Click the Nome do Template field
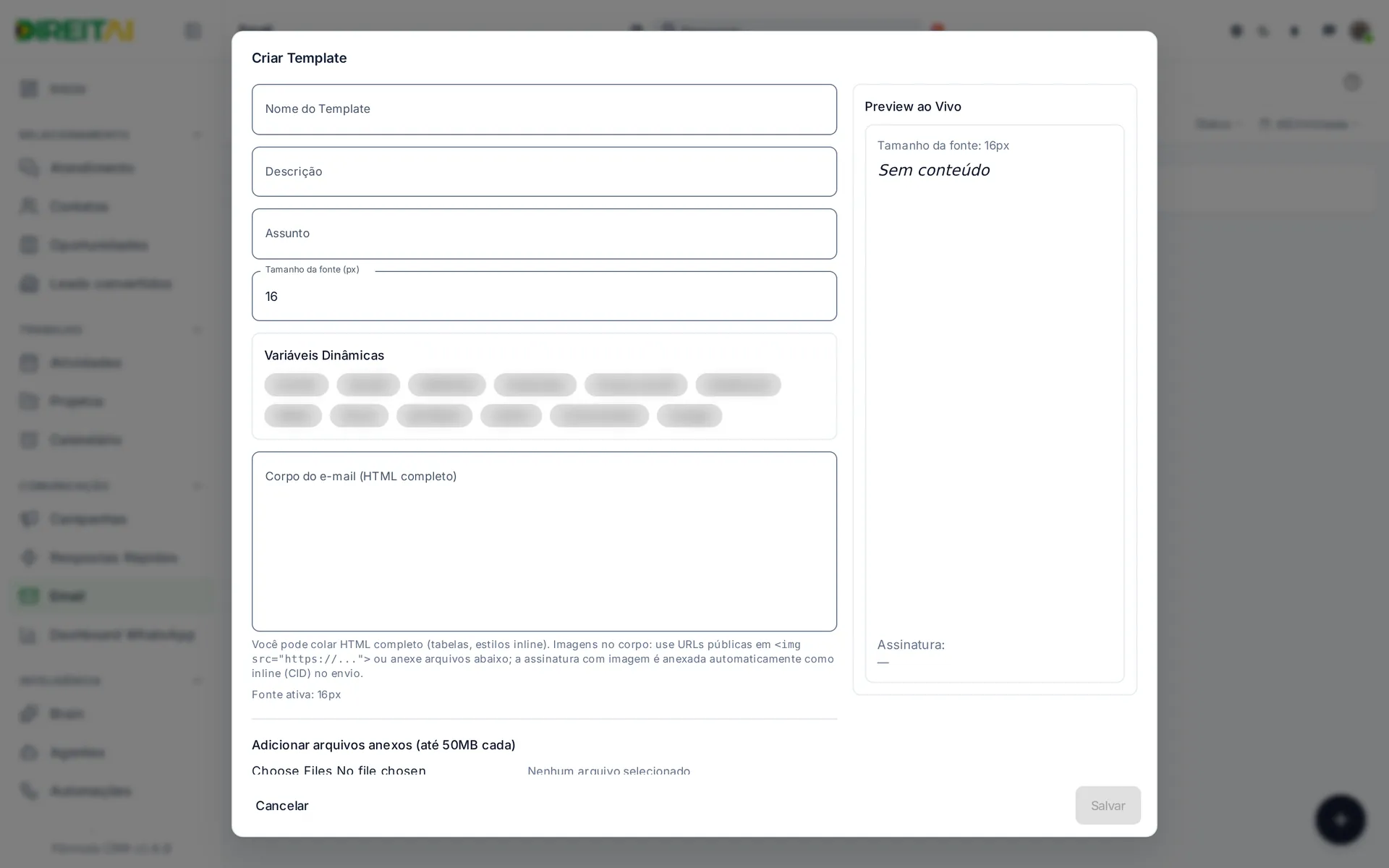Screen dimensions: 1389x868 coord(544,109)
